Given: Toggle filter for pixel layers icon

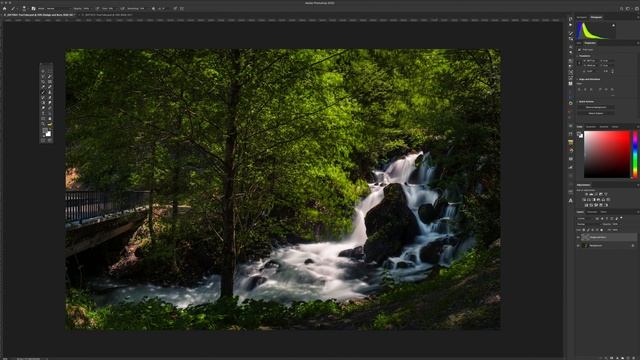Looking at the screenshot, I should [597, 218].
